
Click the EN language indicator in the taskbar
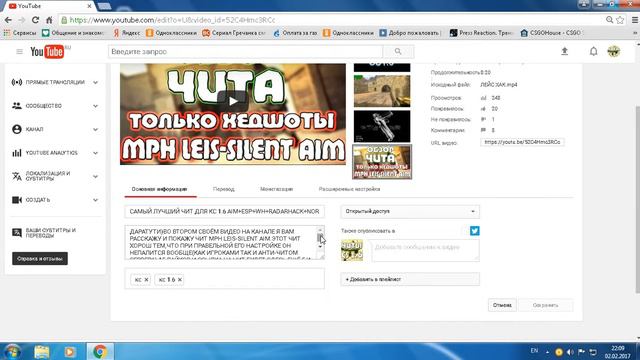pyautogui.click(x=534, y=351)
